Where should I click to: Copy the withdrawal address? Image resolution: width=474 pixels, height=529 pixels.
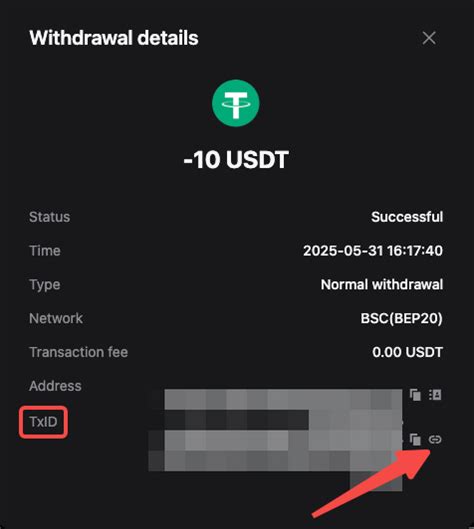(x=415, y=395)
